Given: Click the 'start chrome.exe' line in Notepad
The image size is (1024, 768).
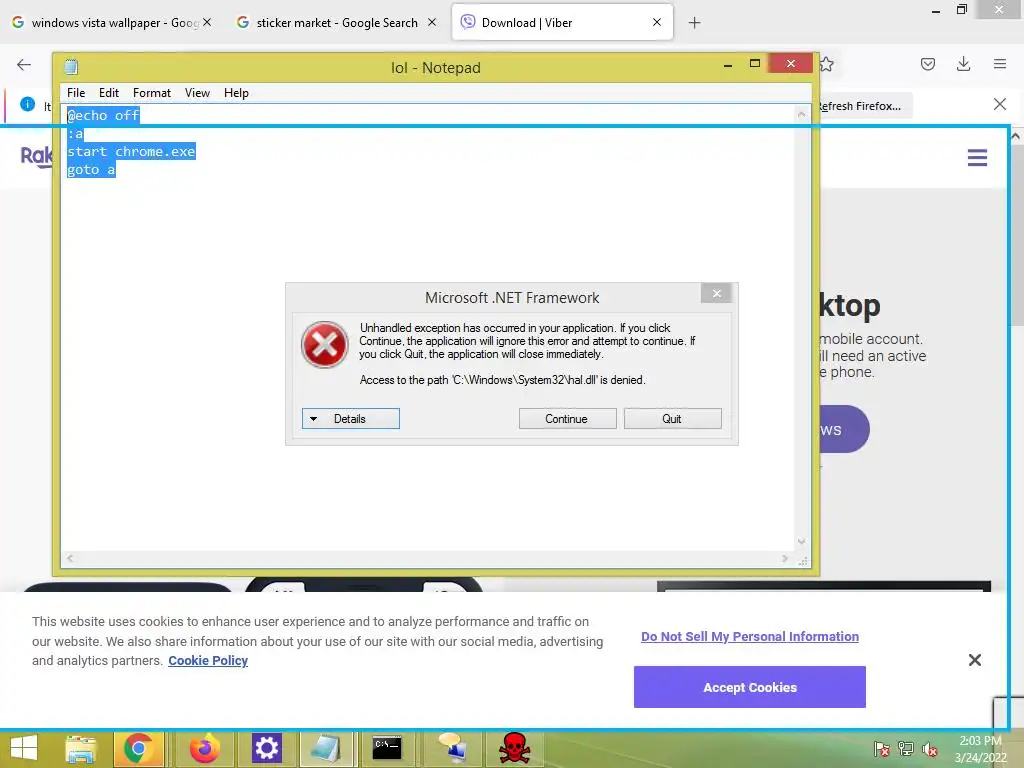Looking at the screenshot, I should click(131, 152).
